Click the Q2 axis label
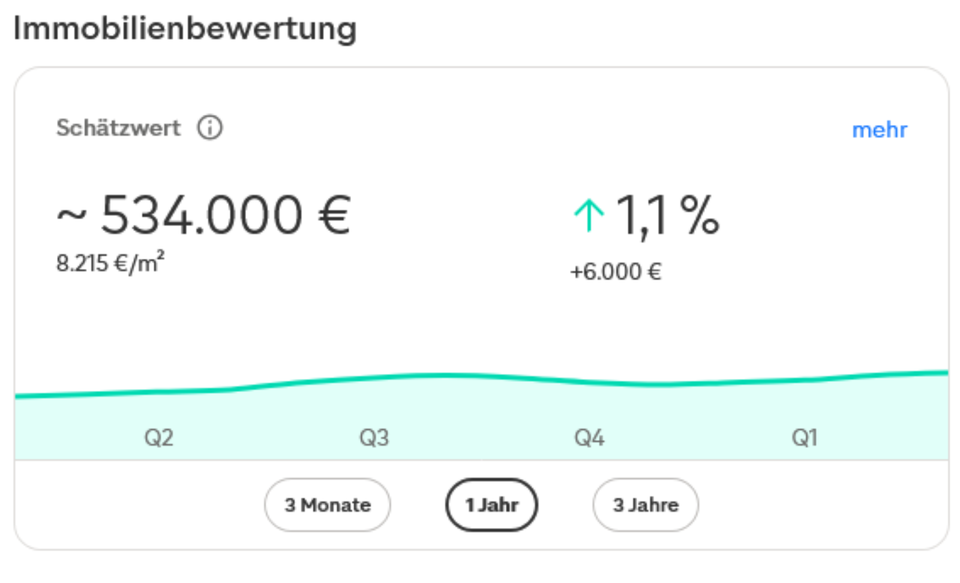 159,438
